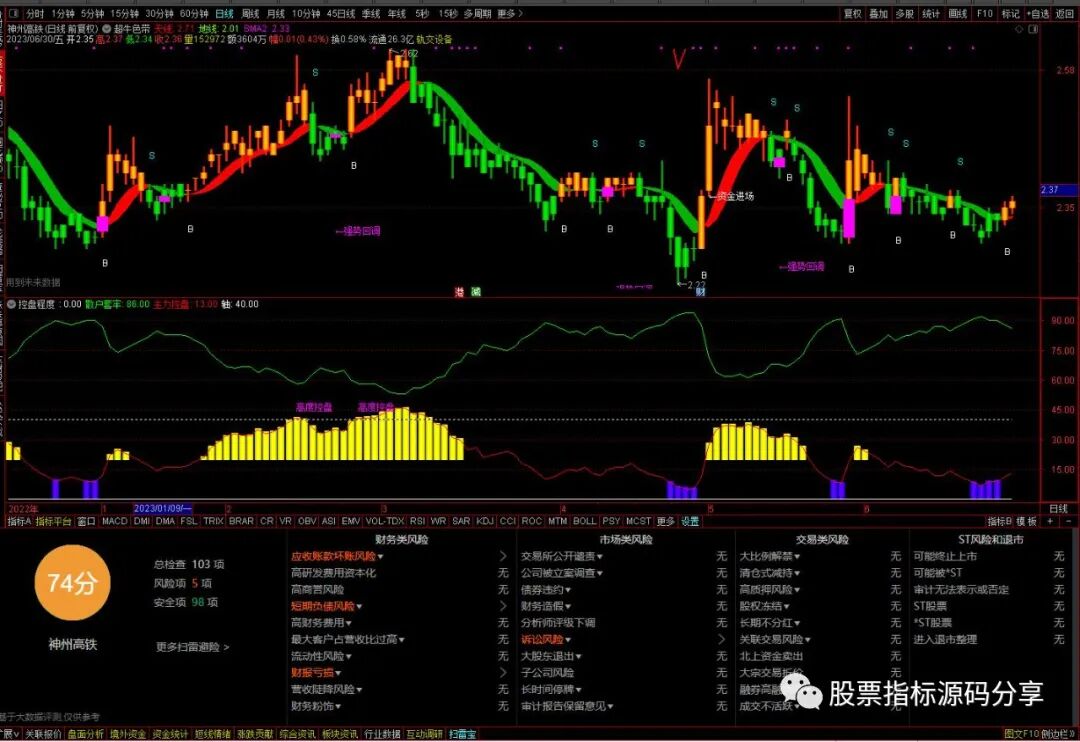The image size is (1080, 742).
Task: Click the diamond icon under the 标记 button
Action: point(1019,29)
